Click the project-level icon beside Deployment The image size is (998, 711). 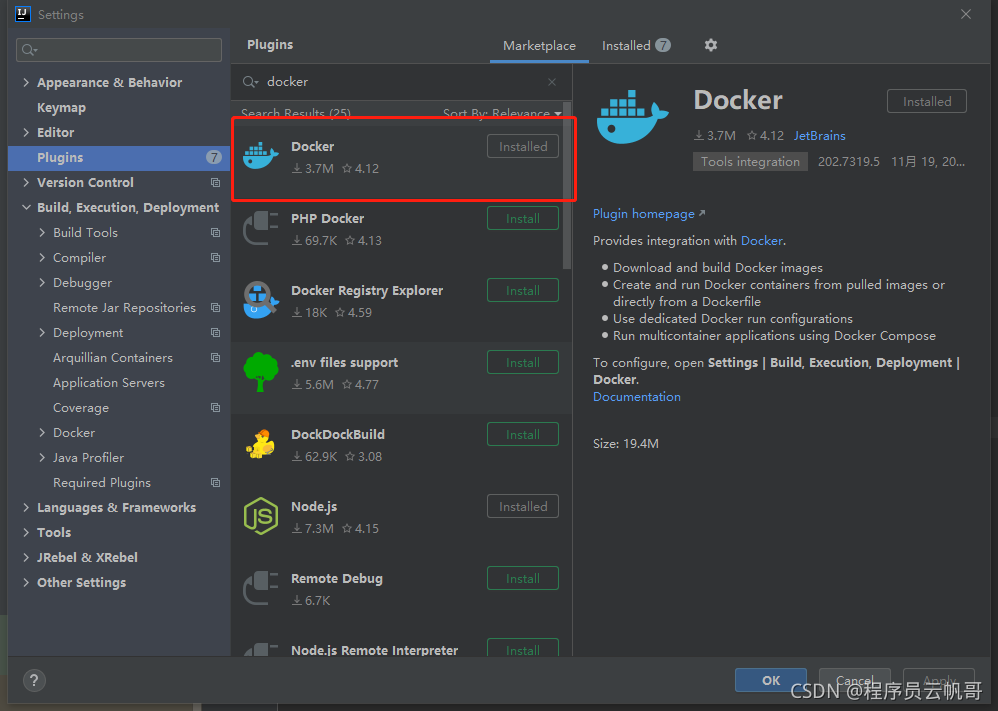tap(216, 333)
